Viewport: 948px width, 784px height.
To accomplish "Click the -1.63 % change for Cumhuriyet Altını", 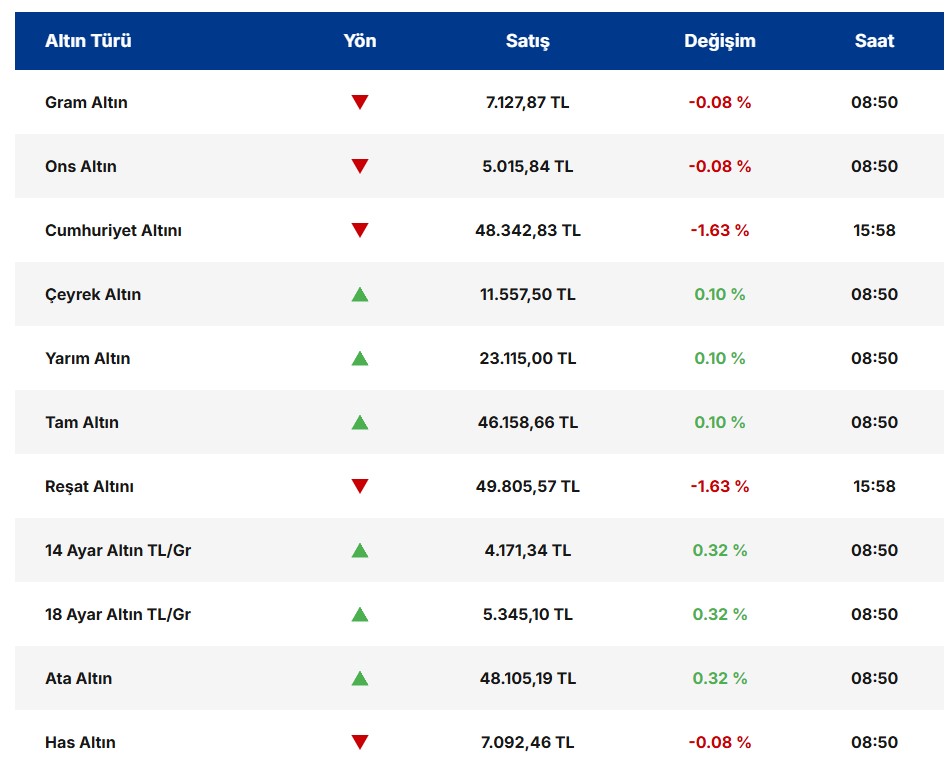I will click(719, 230).
